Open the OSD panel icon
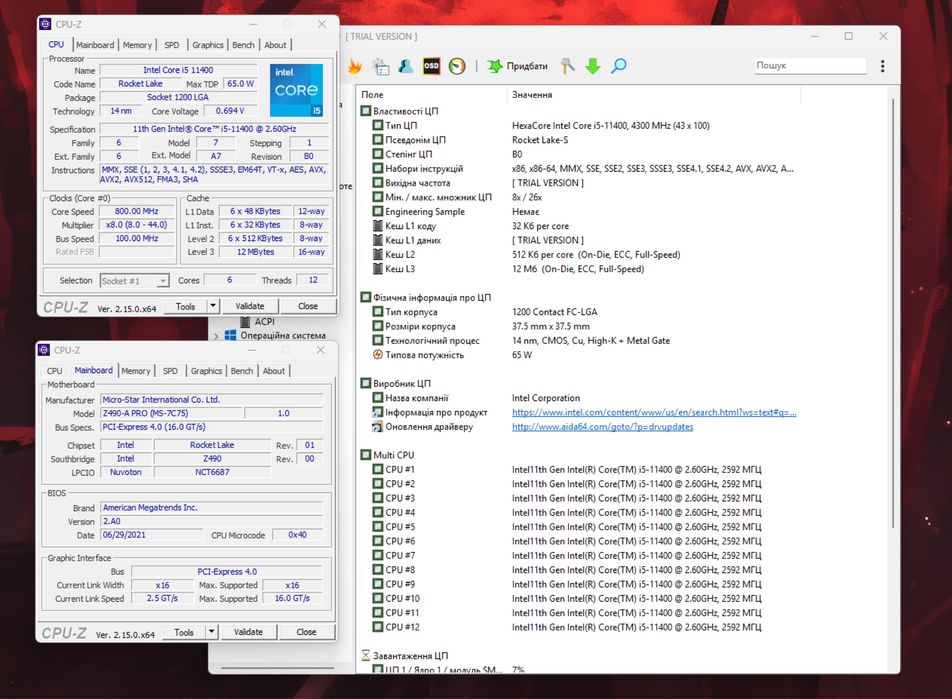The width and height of the screenshot is (952, 699). tap(431, 66)
